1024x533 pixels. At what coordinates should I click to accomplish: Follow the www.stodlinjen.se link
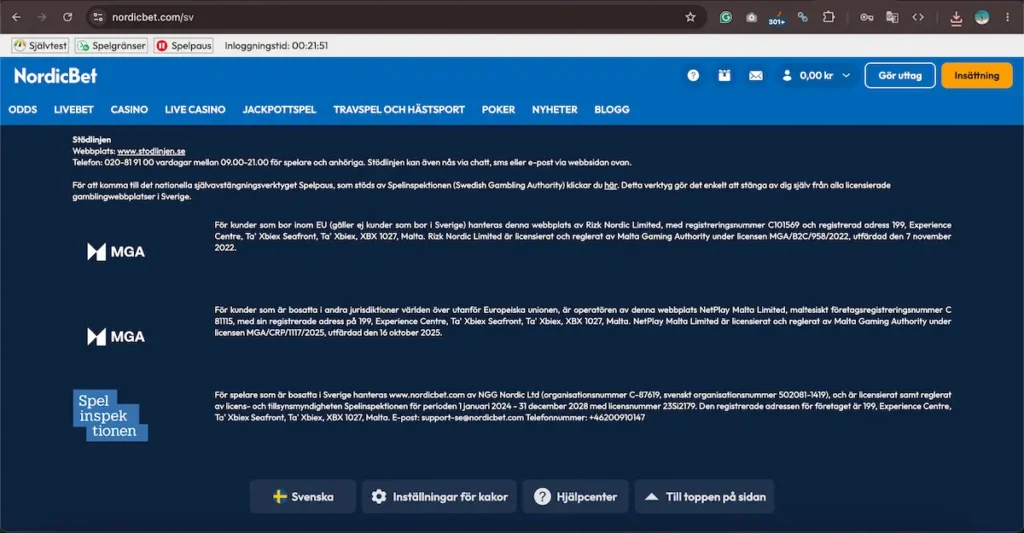(152, 152)
